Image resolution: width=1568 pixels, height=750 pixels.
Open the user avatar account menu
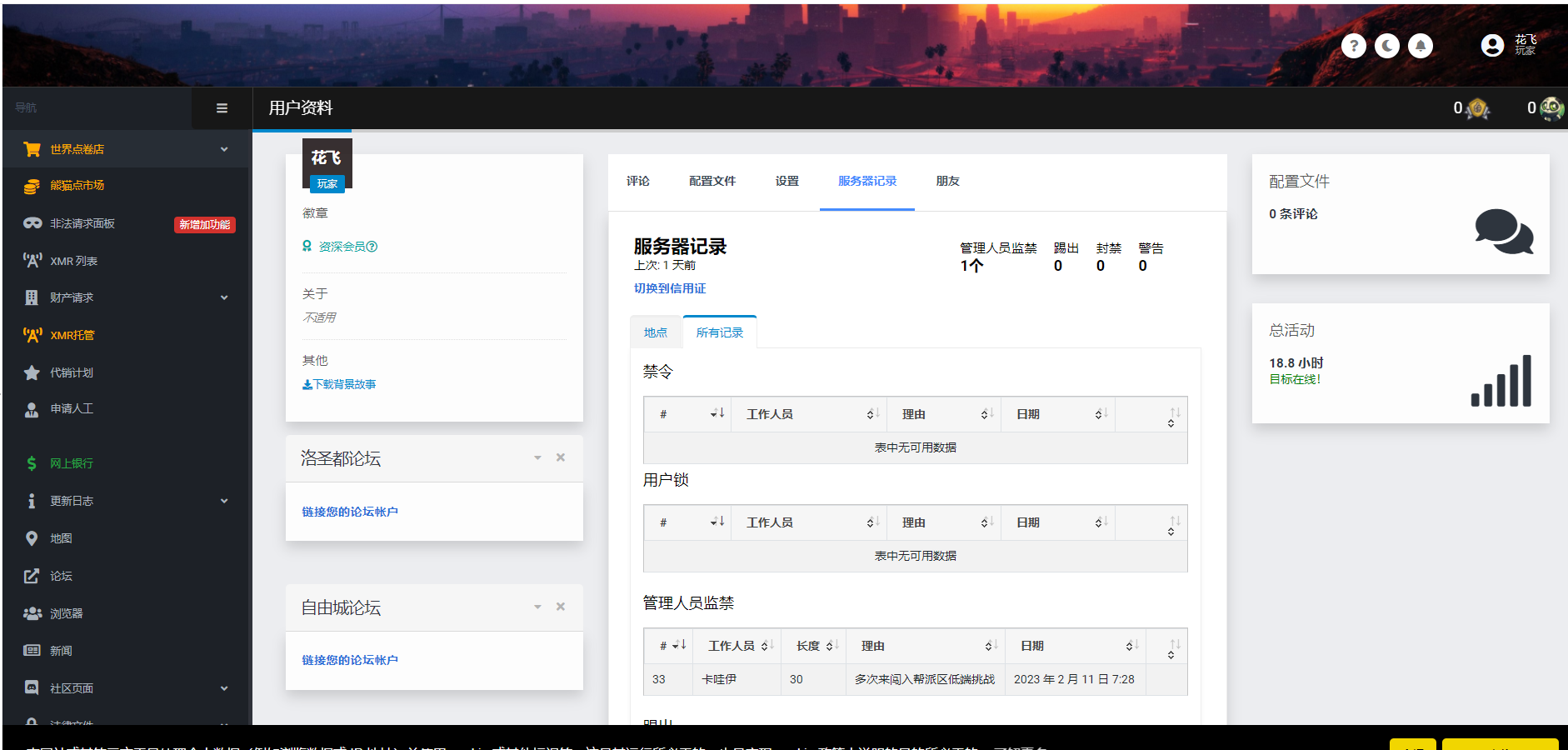point(1492,46)
